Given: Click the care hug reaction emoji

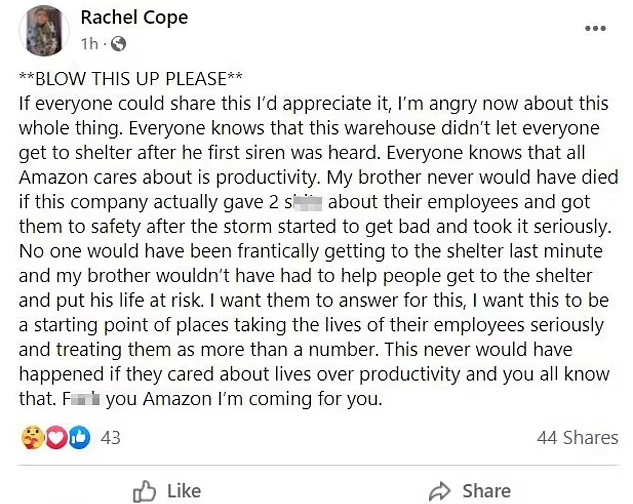Looking at the screenshot, I should click(33, 437).
